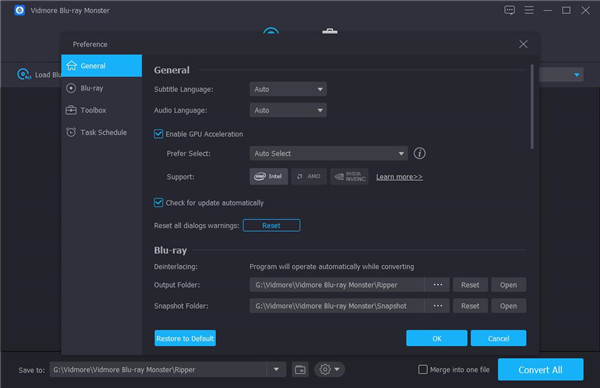Click the info icon beside Prefer Select

(419, 153)
